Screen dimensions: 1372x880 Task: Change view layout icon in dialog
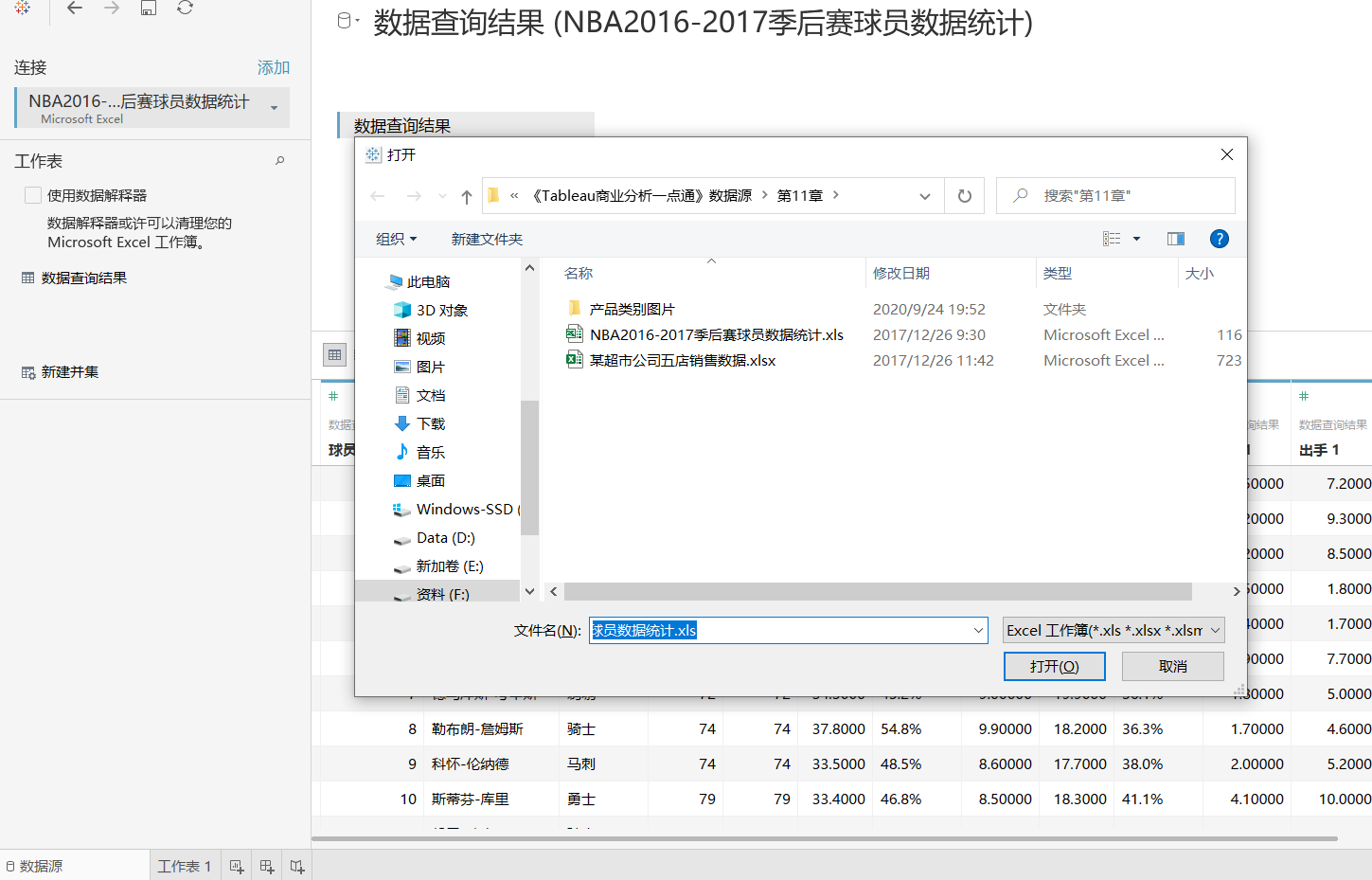tap(1112, 239)
